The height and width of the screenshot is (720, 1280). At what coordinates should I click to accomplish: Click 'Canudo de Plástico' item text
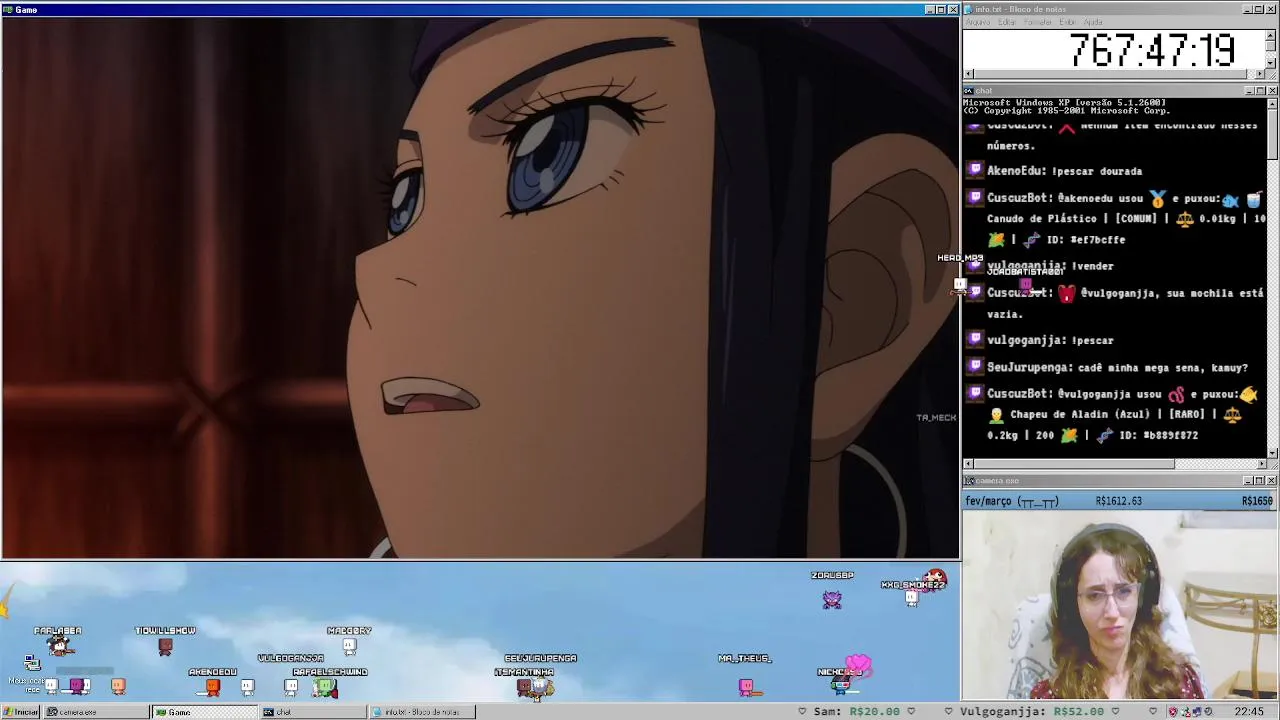(1042, 218)
